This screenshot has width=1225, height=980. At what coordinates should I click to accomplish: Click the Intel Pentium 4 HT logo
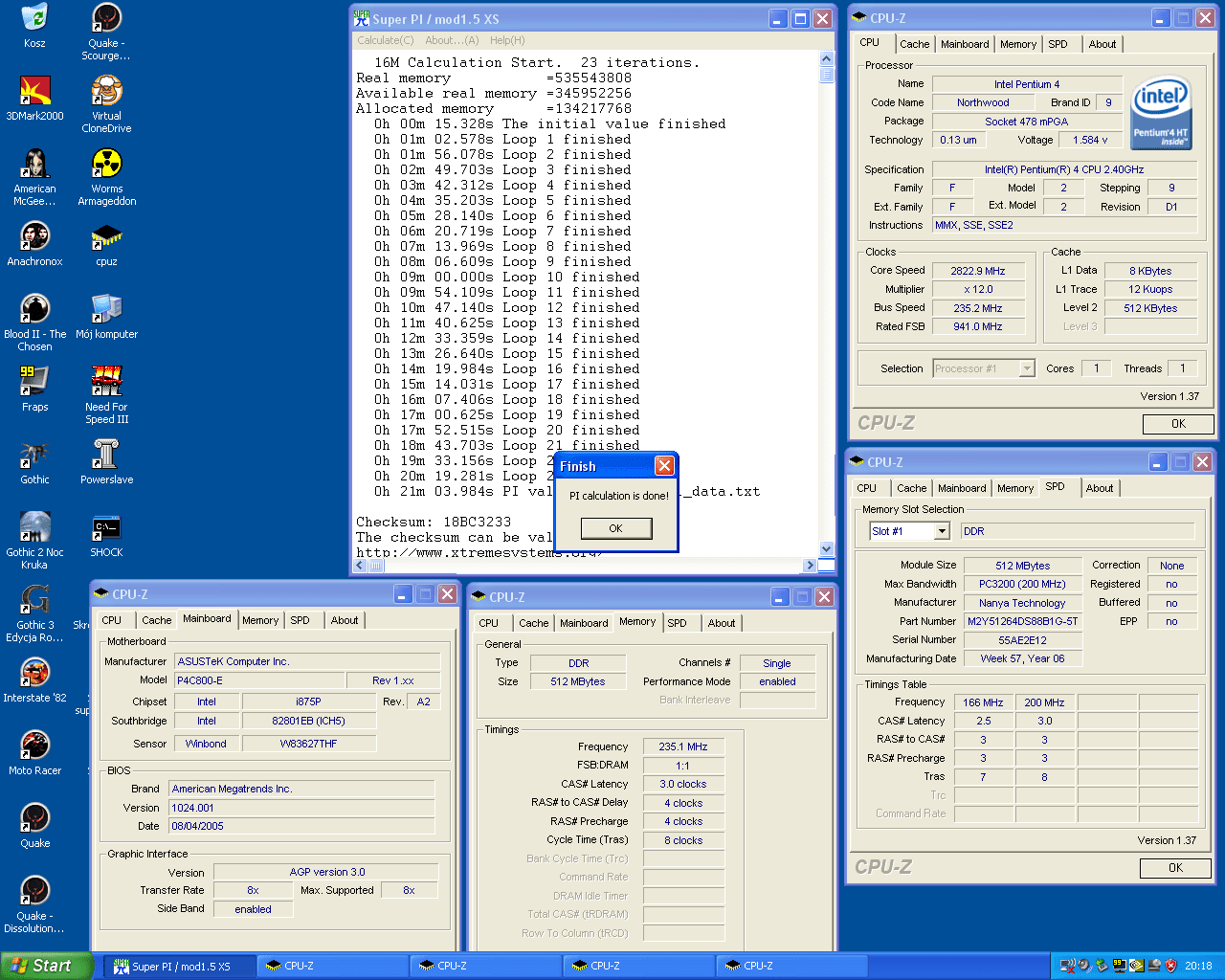pos(1161,113)
